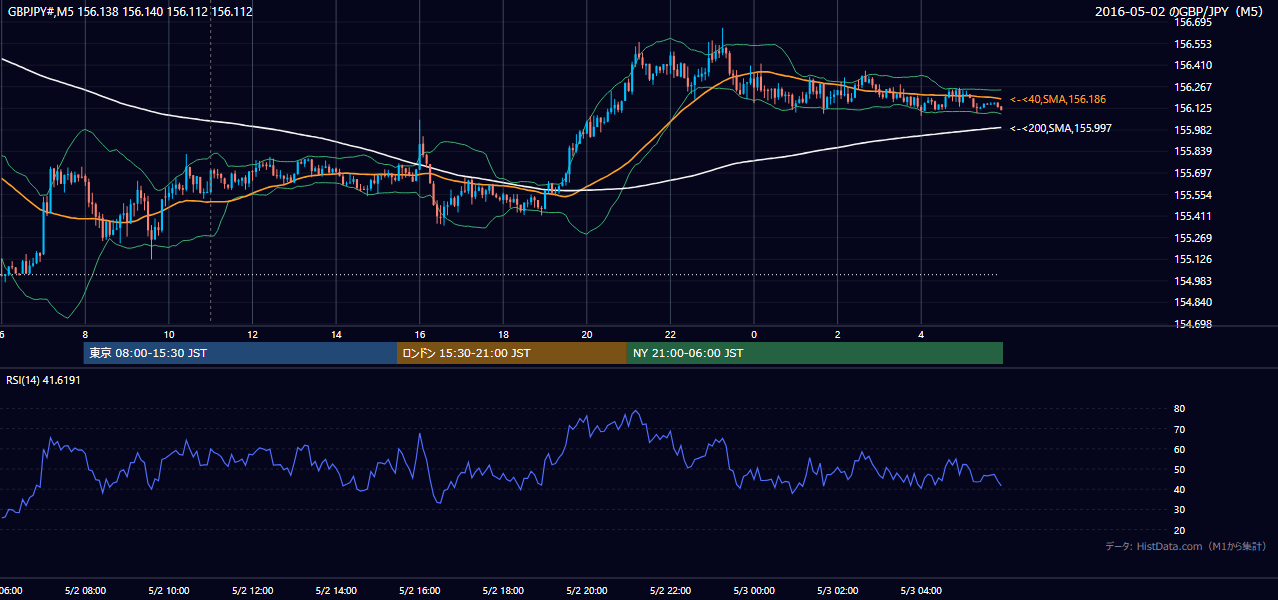Click the GBPJPY#,M5 symbol title text
1278x600 pixels.
point(130,12)
